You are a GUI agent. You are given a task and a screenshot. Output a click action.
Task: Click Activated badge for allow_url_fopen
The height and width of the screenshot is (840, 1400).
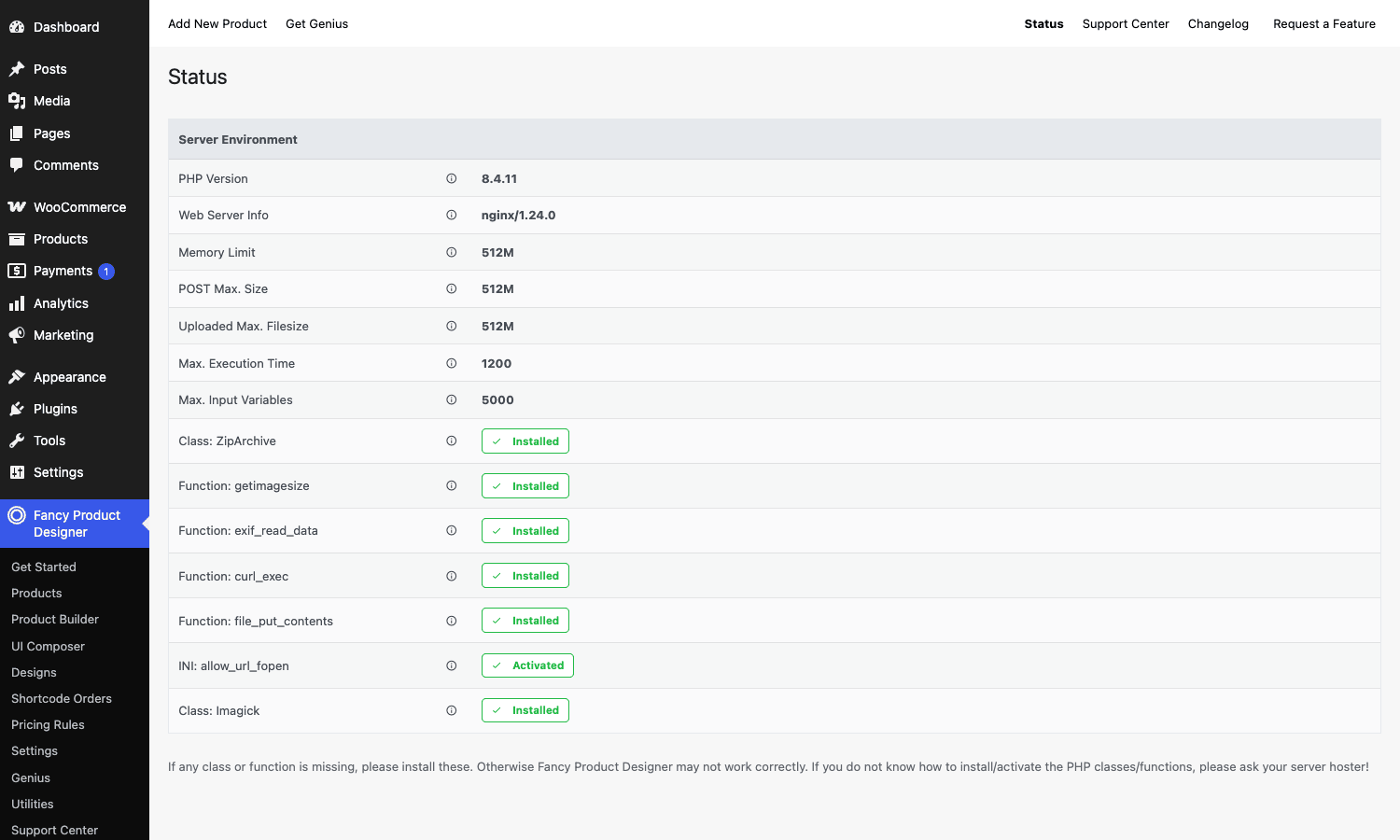click(x=527, y=665)
